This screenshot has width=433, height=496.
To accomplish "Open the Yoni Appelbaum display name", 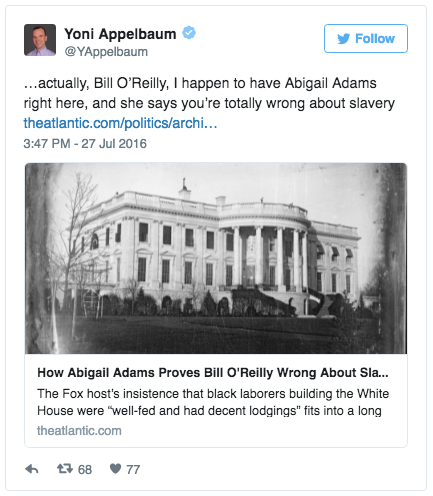I will coord(120,34).
